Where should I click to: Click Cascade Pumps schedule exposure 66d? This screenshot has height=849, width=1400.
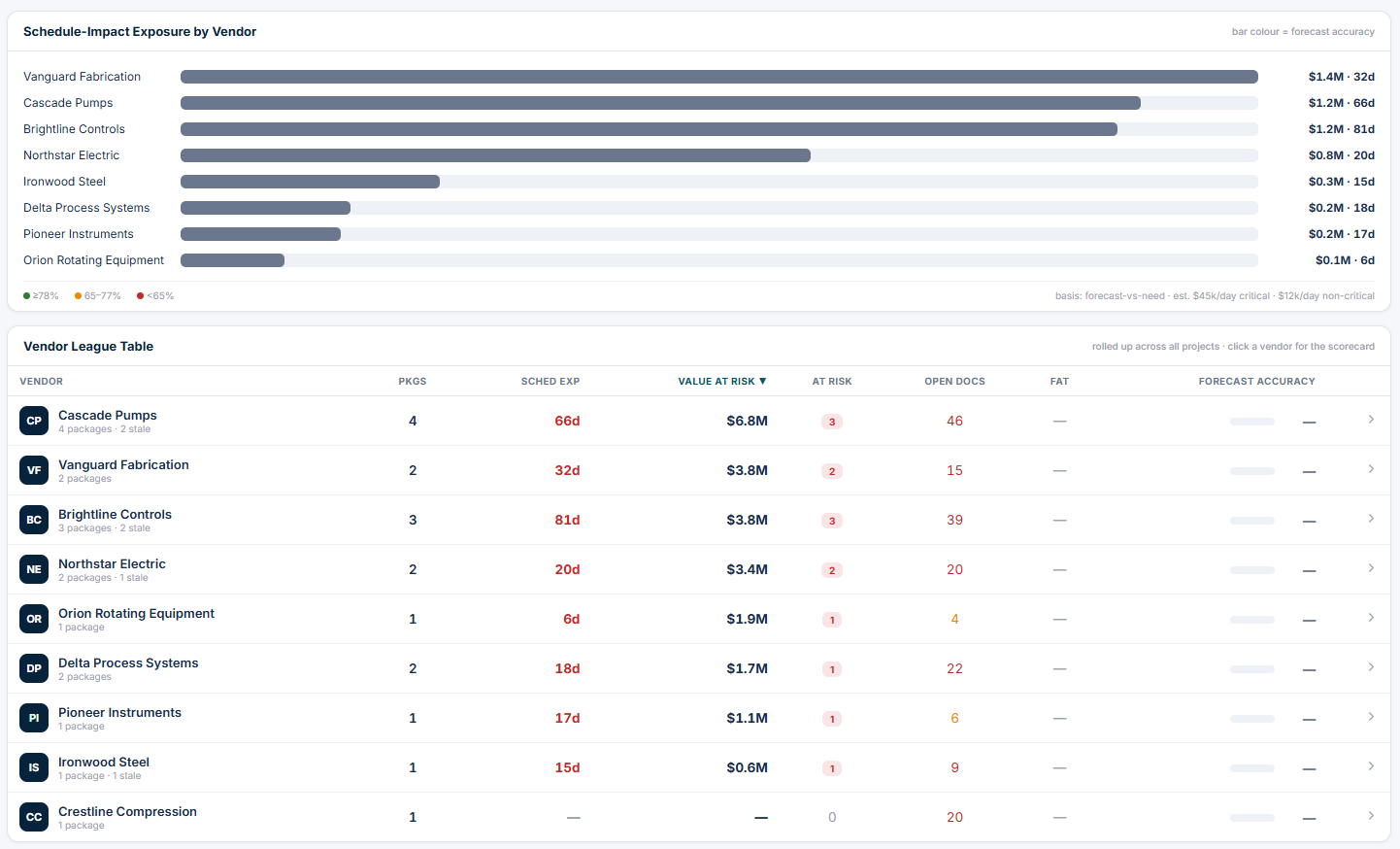[567, 421]
